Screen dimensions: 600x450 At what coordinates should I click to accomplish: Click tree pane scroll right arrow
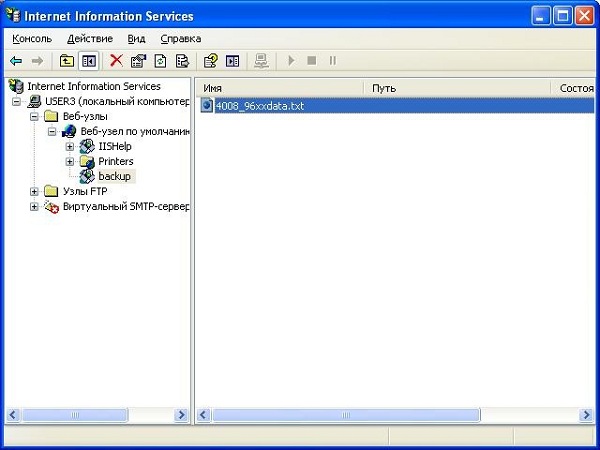[x=181, y=415]
